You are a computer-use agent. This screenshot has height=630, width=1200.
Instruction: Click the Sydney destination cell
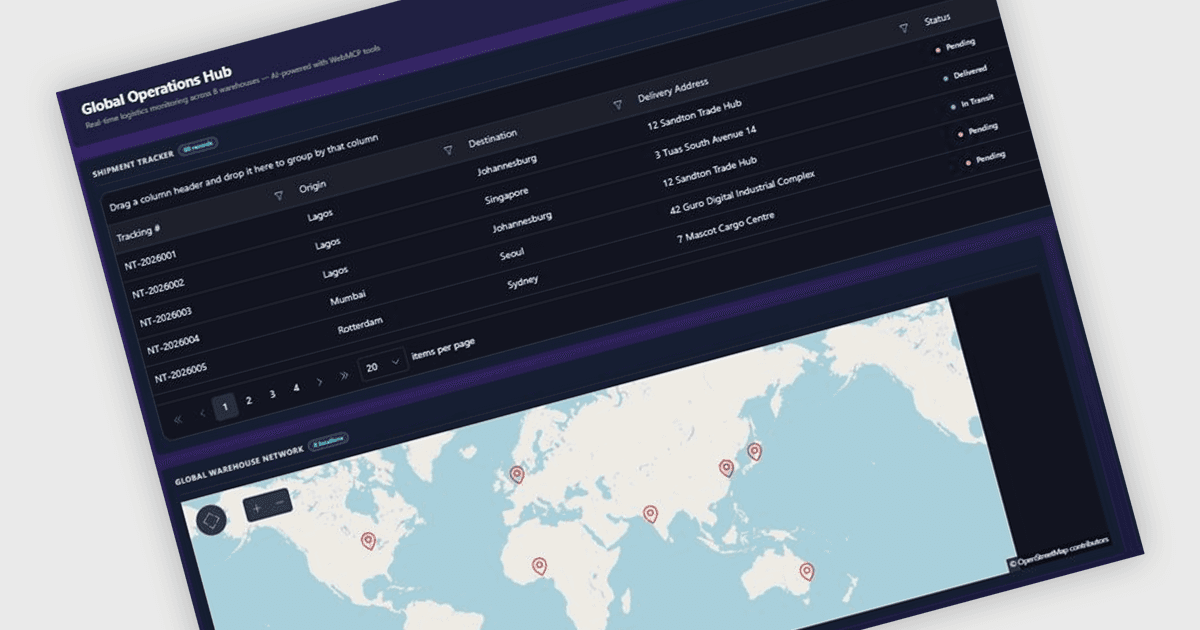tap(522, 282)
